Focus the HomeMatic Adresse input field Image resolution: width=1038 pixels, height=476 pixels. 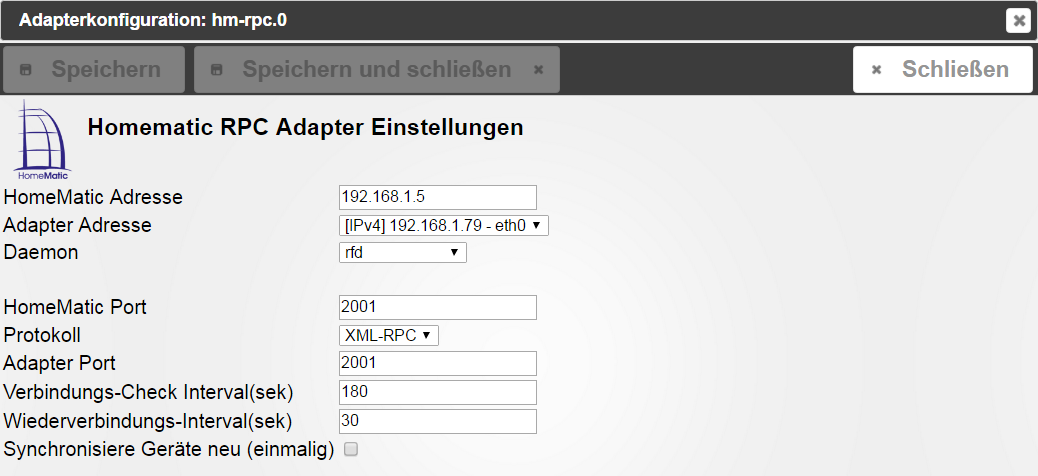pyautogui.click(x=438, y=197)
